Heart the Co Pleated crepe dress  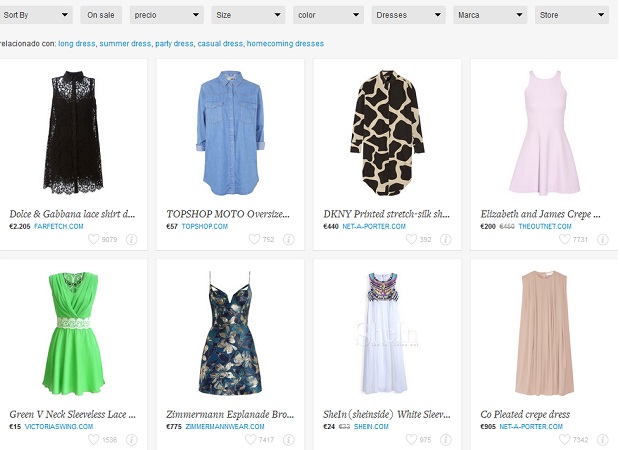pyautogui.click(x=564, y=439)
